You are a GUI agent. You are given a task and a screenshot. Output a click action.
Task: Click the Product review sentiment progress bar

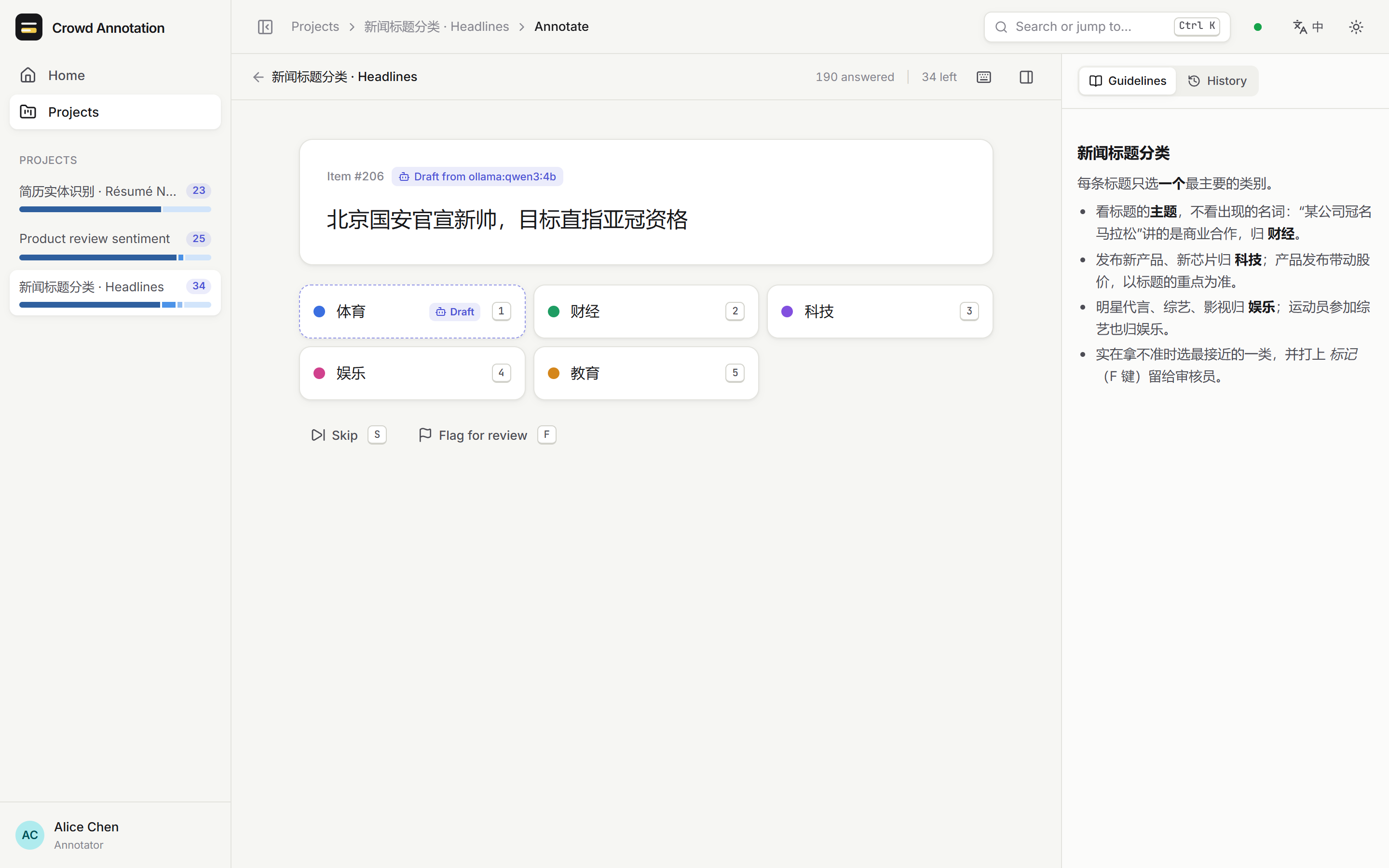point(115,258)
